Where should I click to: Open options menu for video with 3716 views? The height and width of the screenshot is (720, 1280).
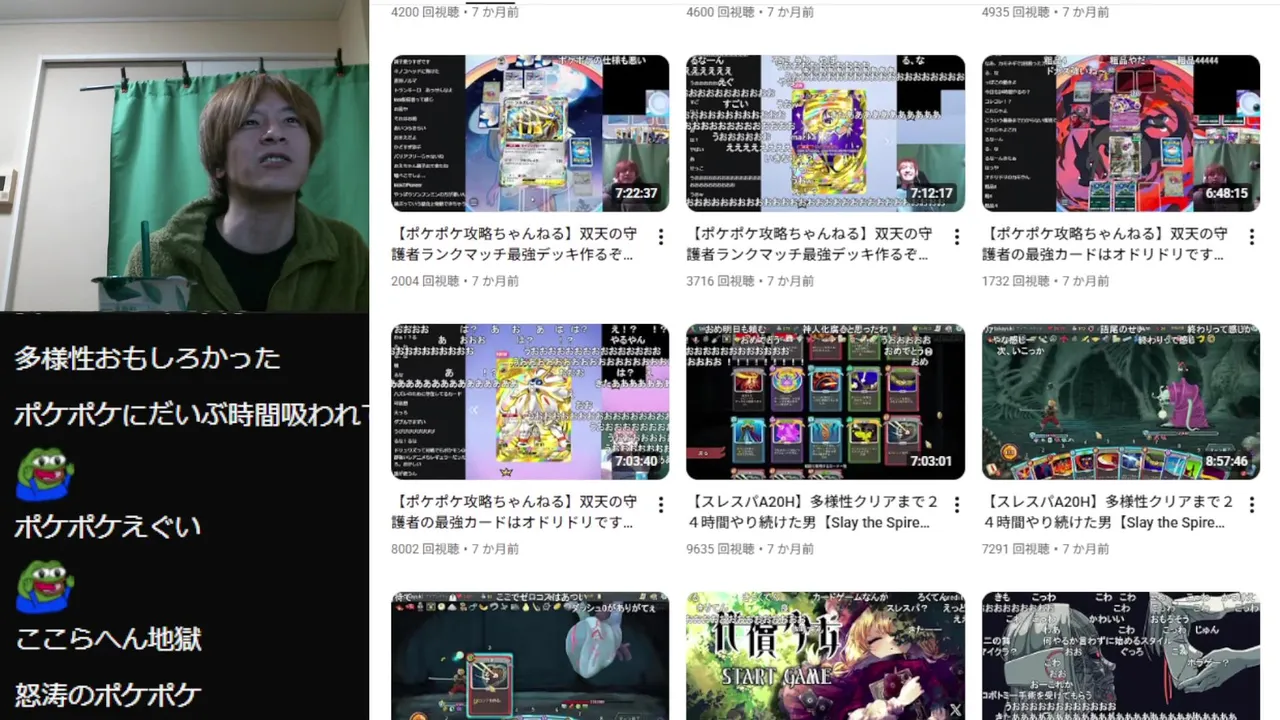coord(956,237)
